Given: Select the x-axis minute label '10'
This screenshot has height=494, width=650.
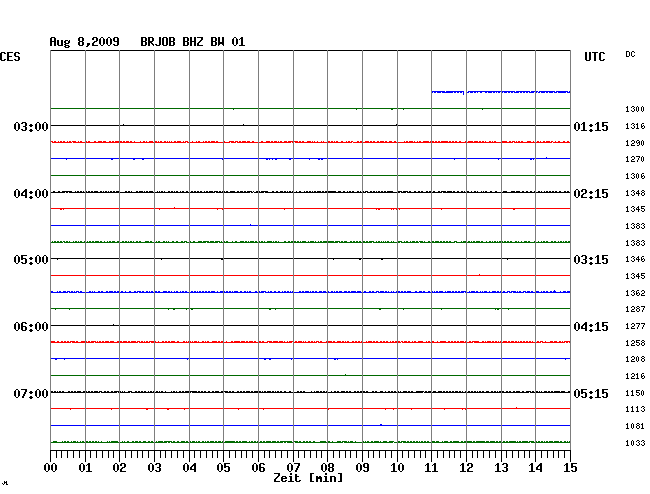Looking at the screenshot, I should click(397, 468).
